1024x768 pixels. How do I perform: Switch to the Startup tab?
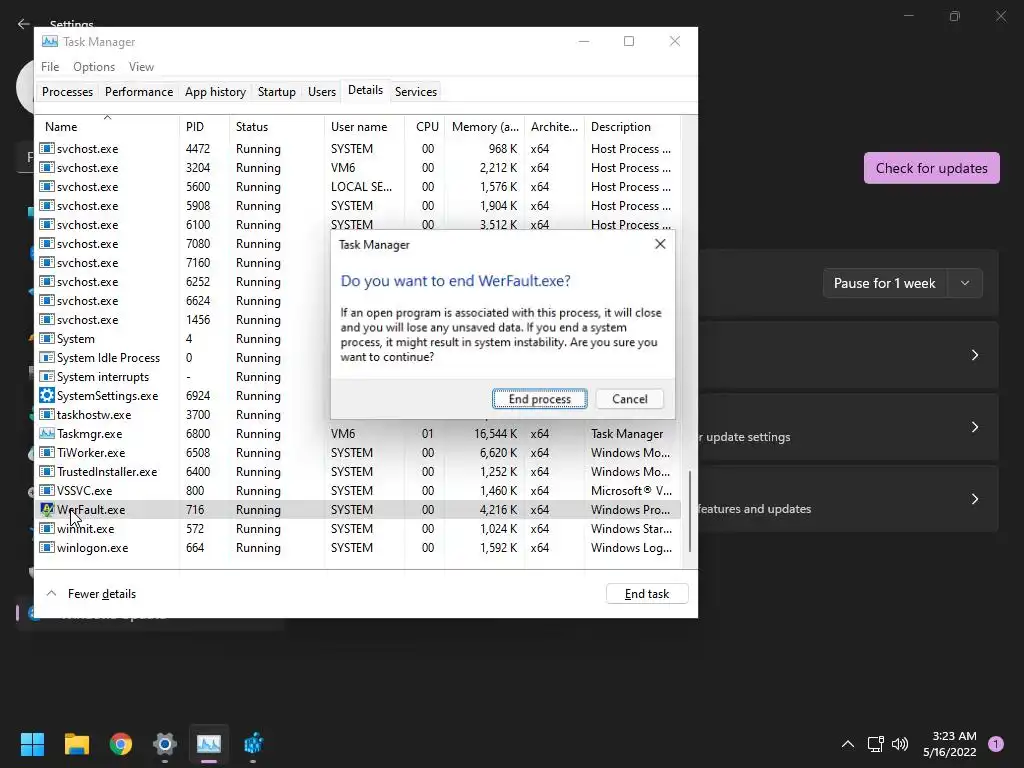pos(276,91)
